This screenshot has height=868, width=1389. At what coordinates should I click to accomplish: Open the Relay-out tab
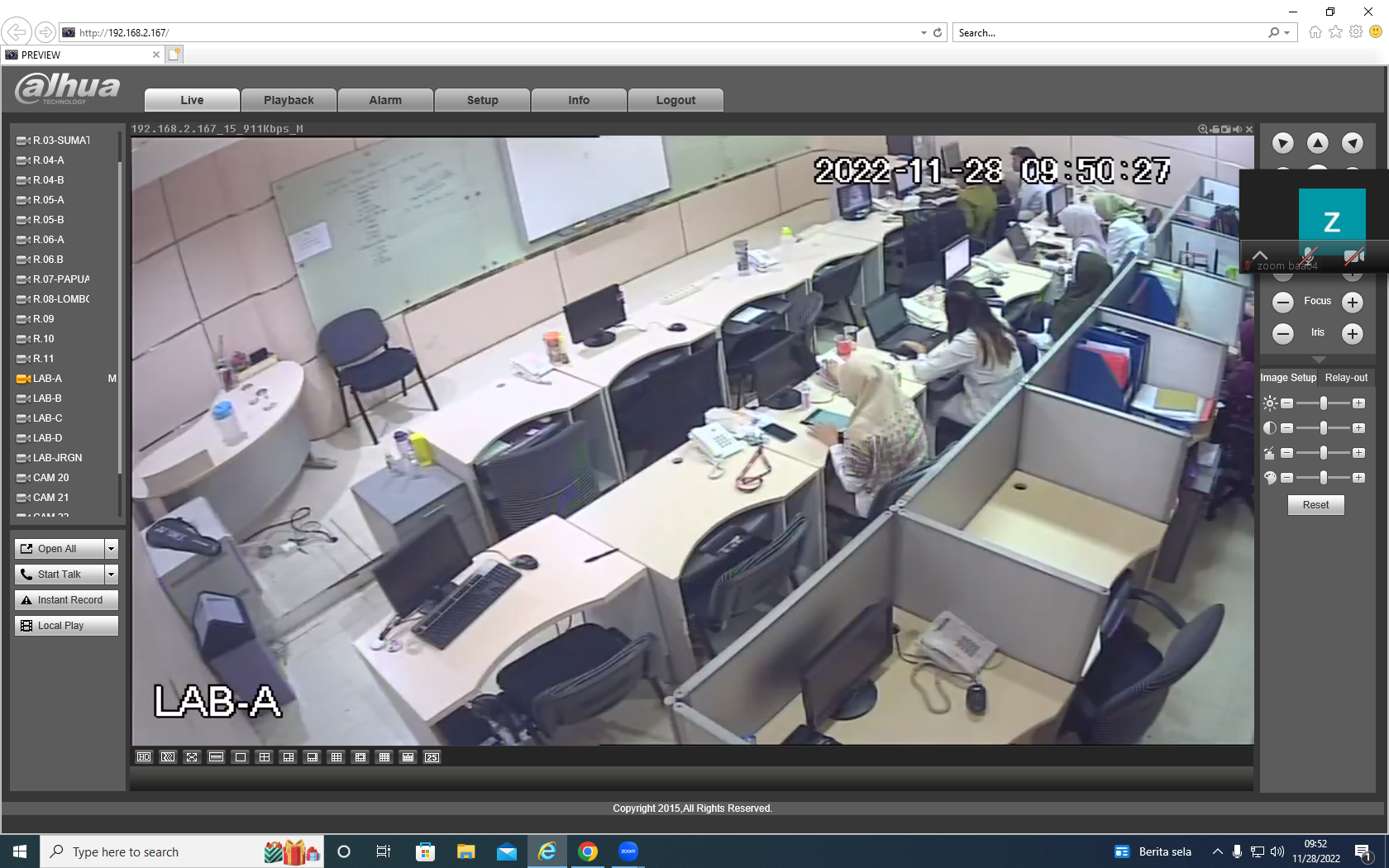[x=1346, y=378]
